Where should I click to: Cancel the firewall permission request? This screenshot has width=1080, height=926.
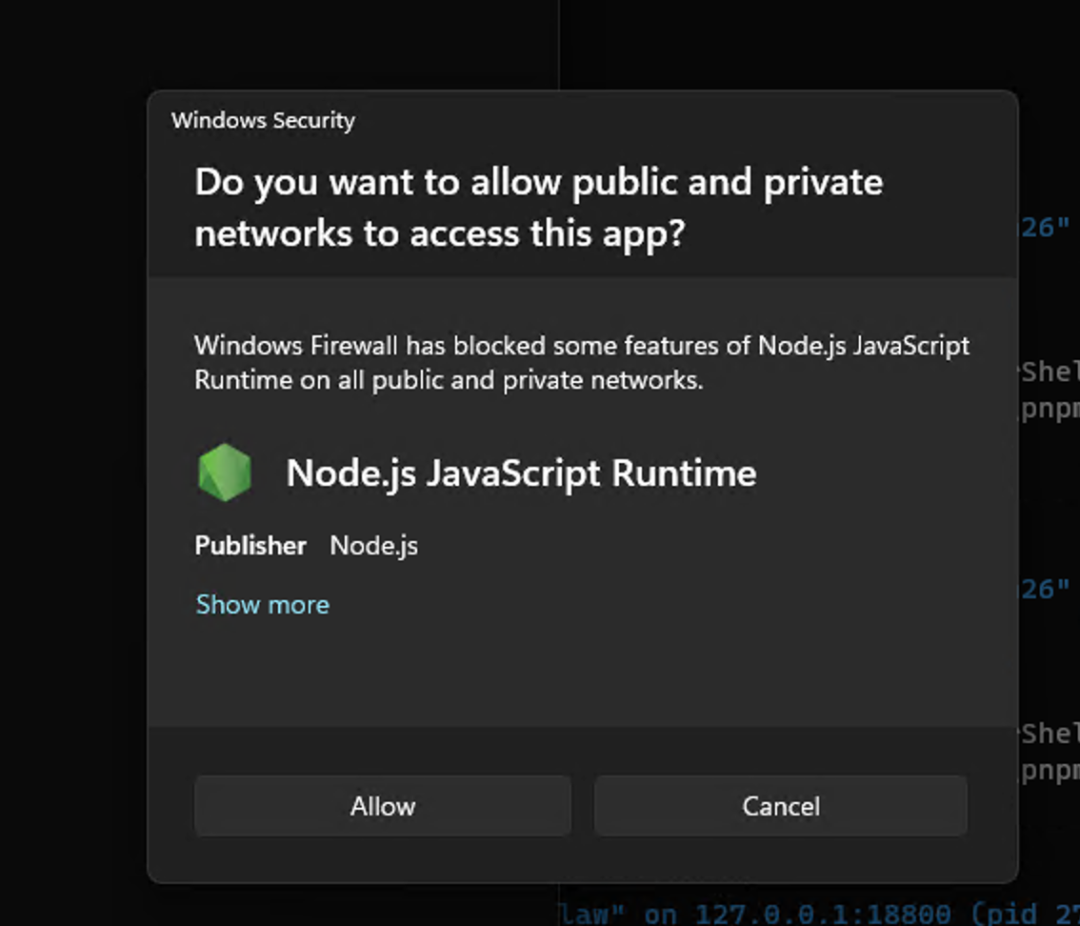tap(780, 806)
